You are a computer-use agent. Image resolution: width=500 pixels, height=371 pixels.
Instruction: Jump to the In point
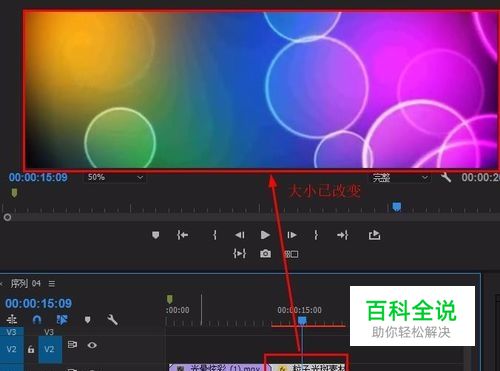click(x=182, y=235)
